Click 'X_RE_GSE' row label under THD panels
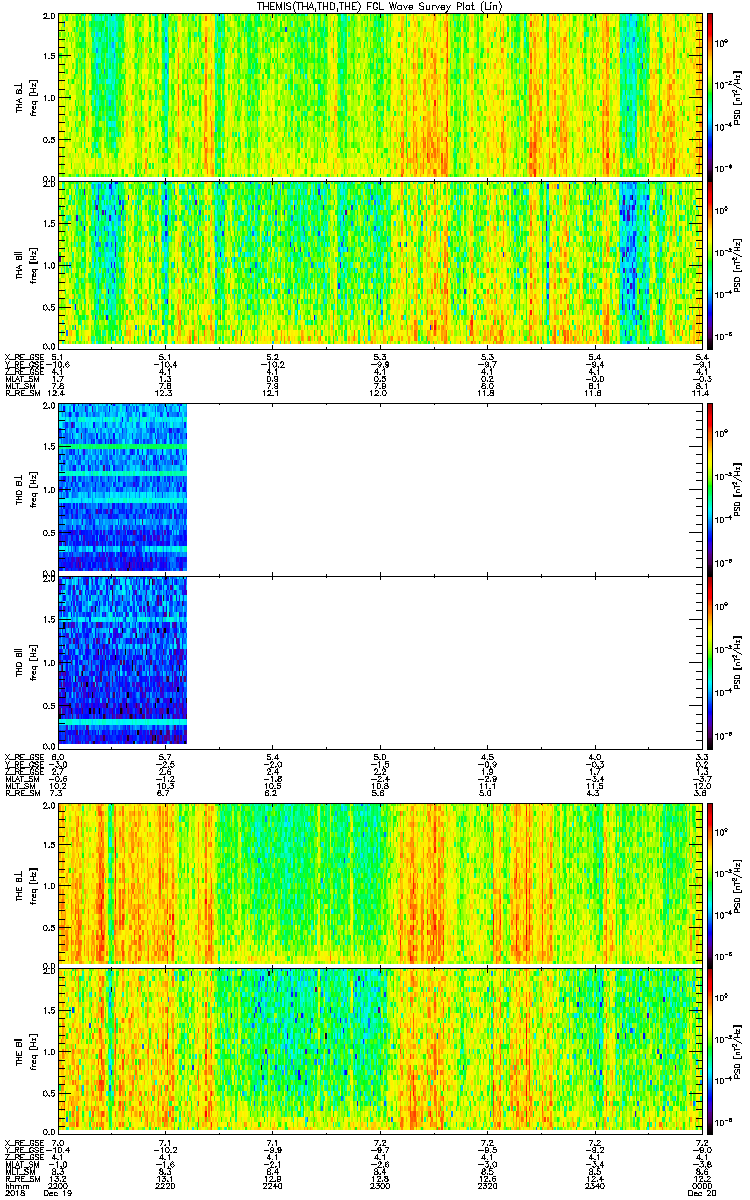The width and height of the screenshot is (750, 1200). [x=23, y=756]
